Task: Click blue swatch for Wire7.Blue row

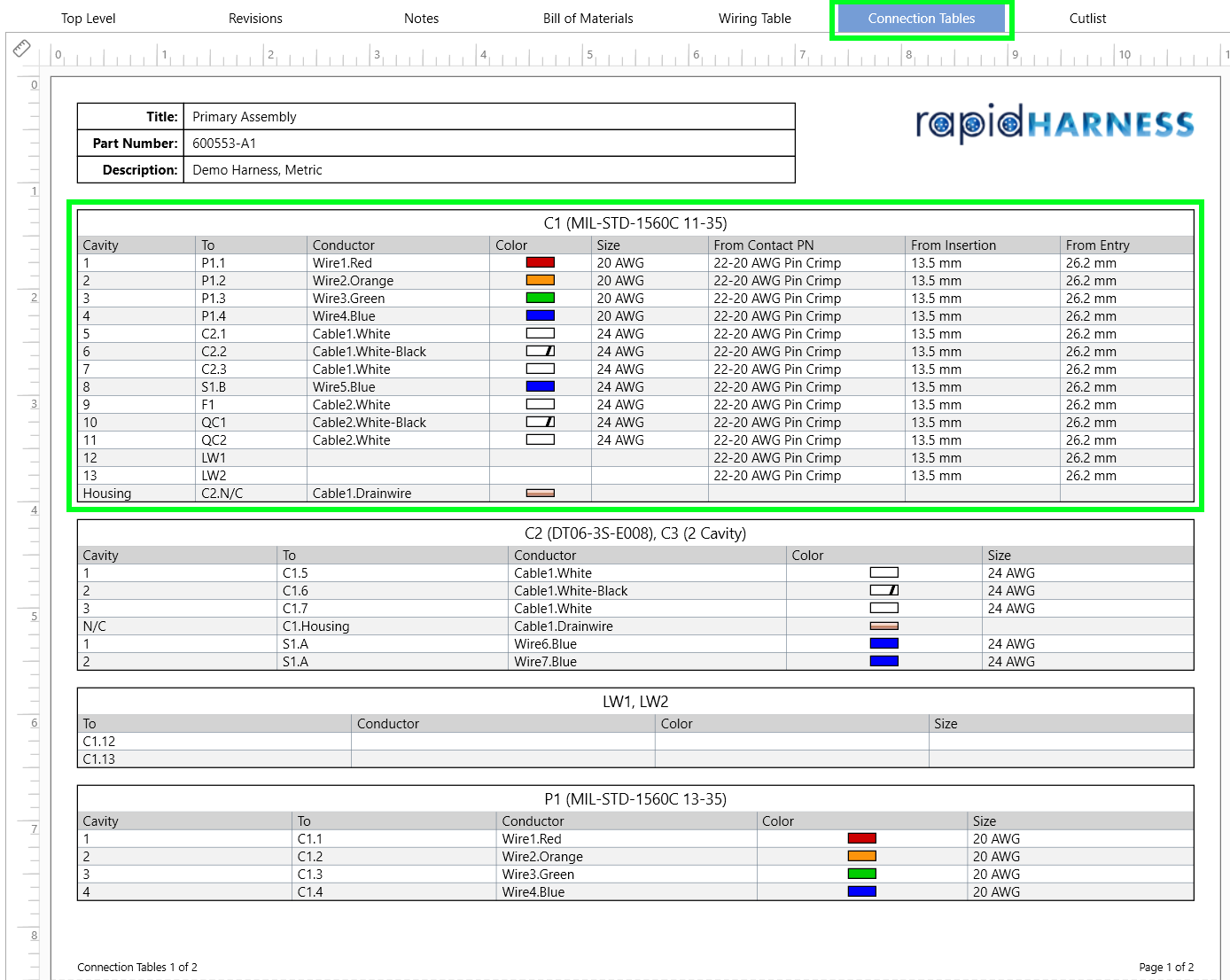Action: point(884,661)
